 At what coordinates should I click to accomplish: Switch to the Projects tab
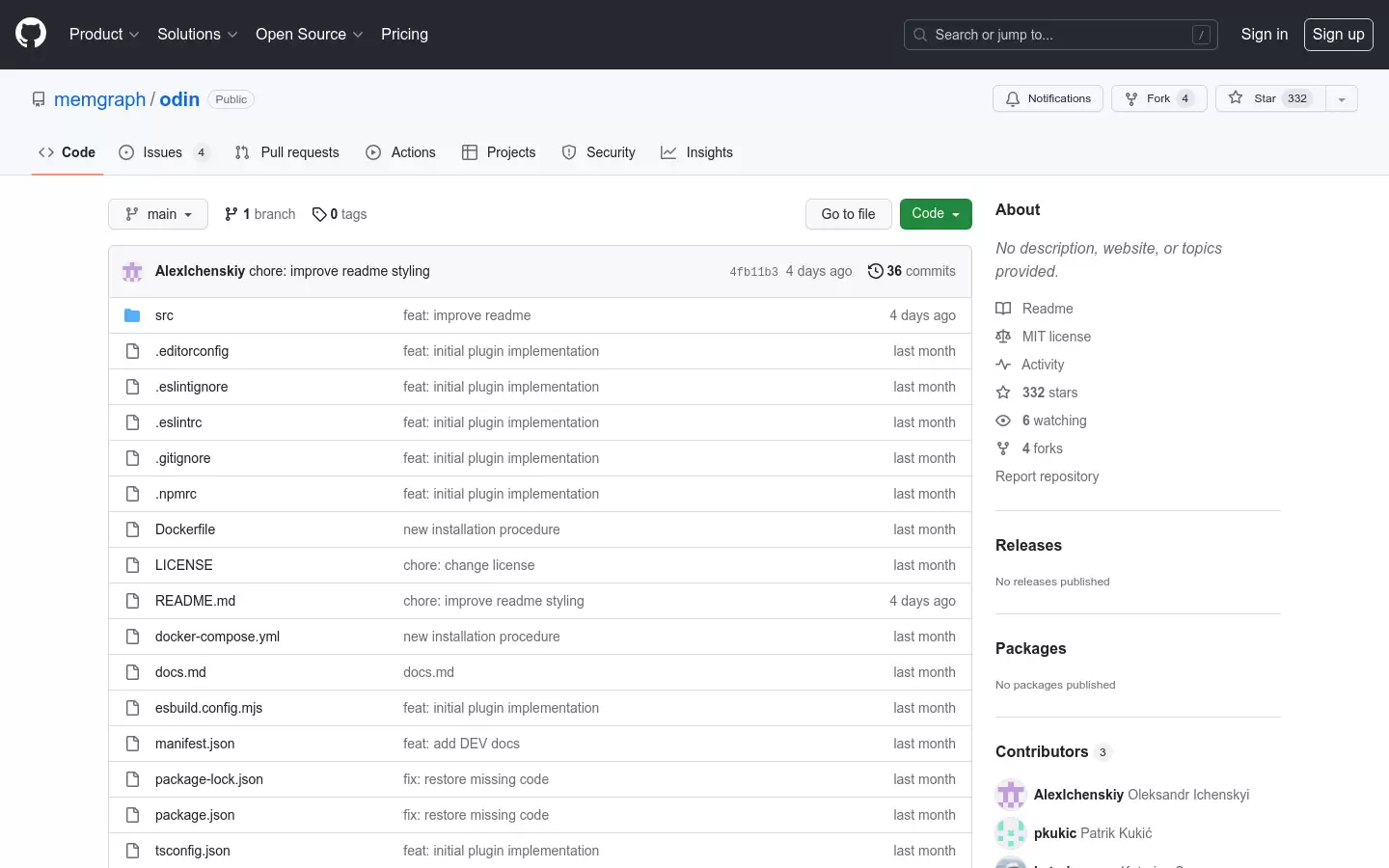499,152
